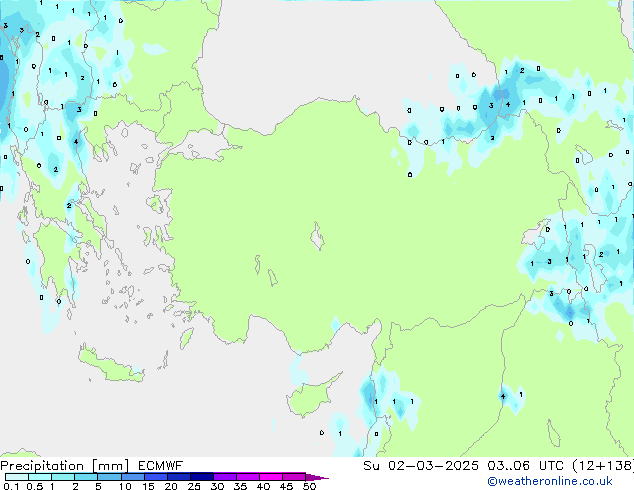Select the 35–40 mm magenta swatch
Image resolution: width=634 pixels, height=490 pixels.
[x=247, y=477]
